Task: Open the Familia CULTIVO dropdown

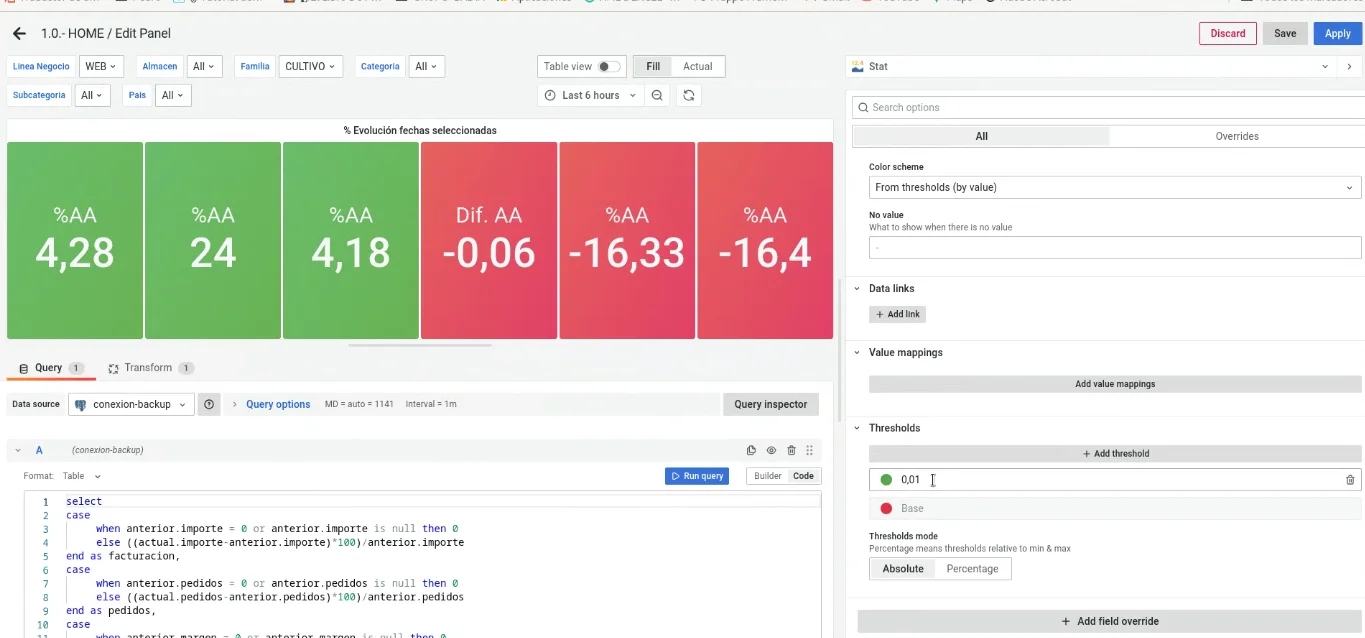Action: coord(310,67)
